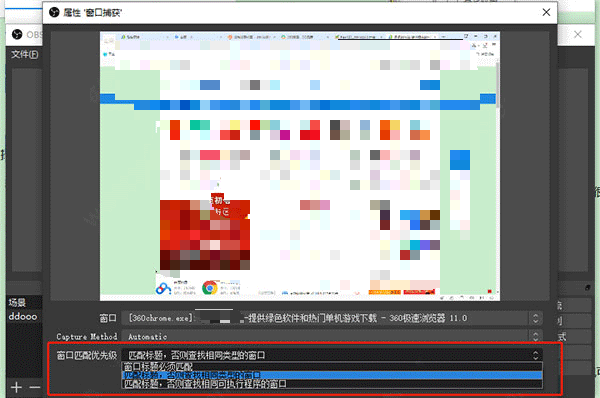Screen dimensions: 600x398
Task: Expand the 窗口匹配优先级 dropdown
Action: coord(331,355)
